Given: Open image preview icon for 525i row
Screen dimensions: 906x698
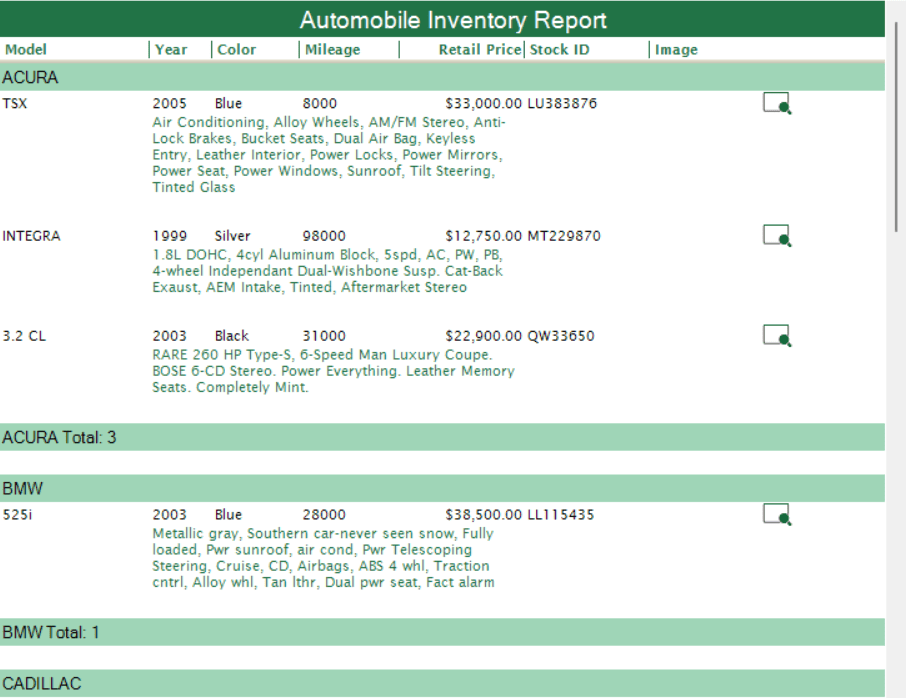Looking at the screenshot, I should (777, 514).
